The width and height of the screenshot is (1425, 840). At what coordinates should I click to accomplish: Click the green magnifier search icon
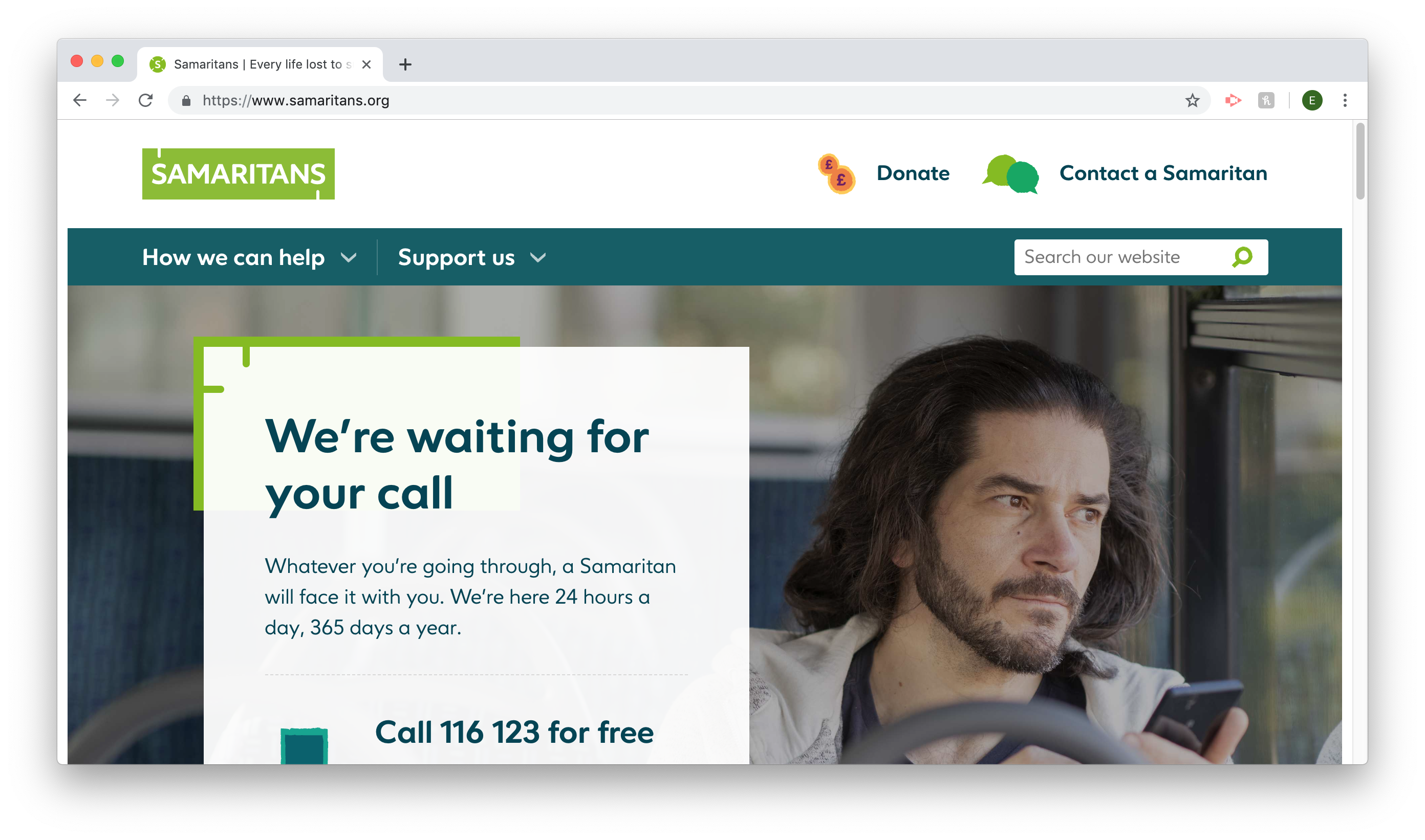[x=1241, y=257]
